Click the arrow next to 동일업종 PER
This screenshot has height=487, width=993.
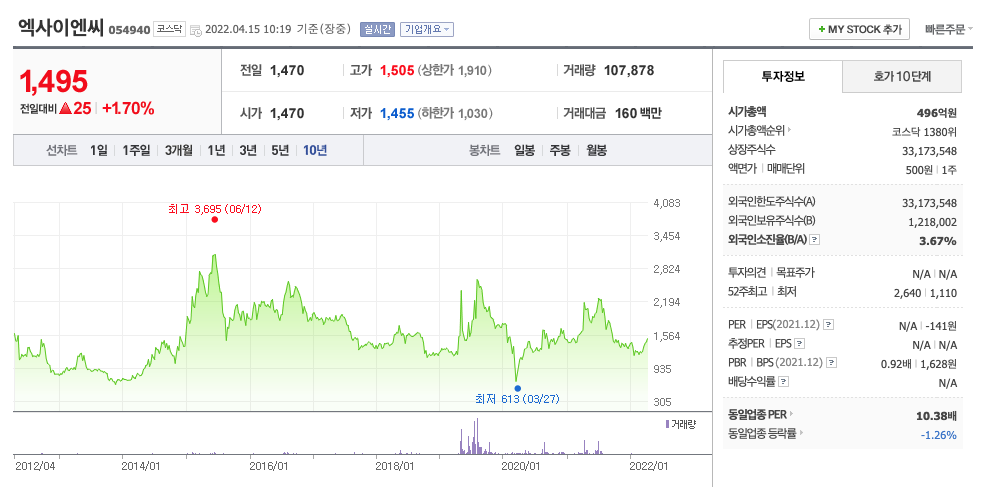coord(791,415)
